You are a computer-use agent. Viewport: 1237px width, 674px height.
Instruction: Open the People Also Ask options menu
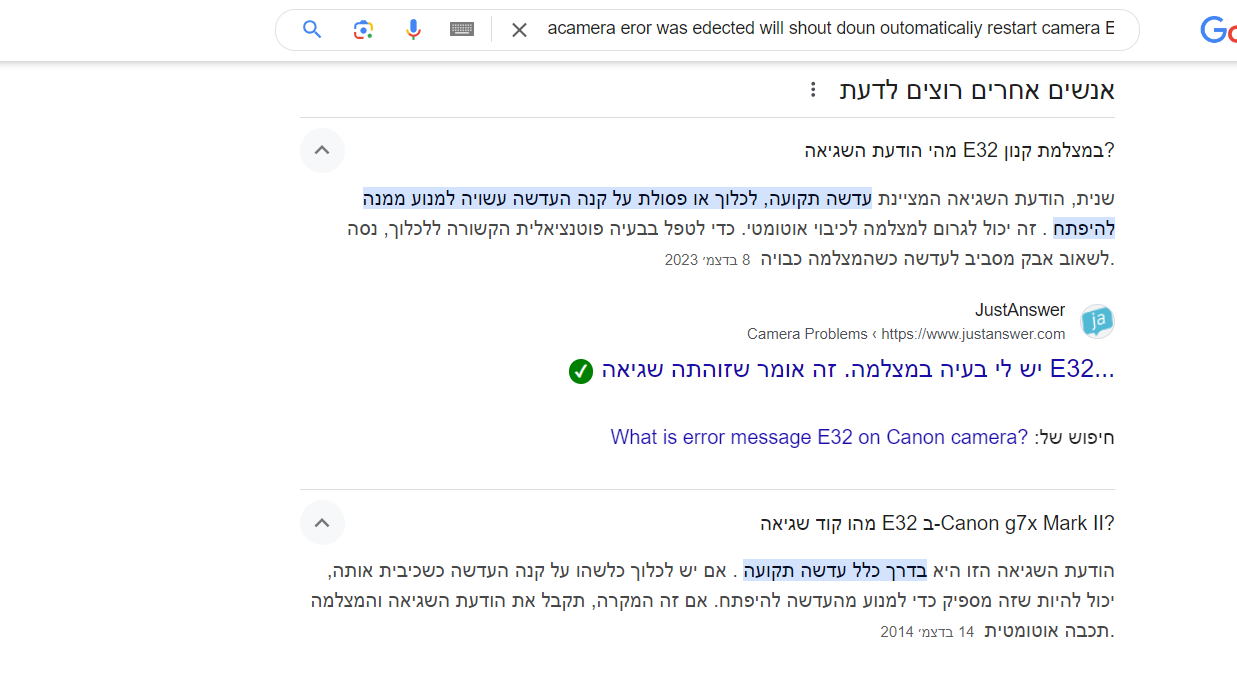(812, 89)
